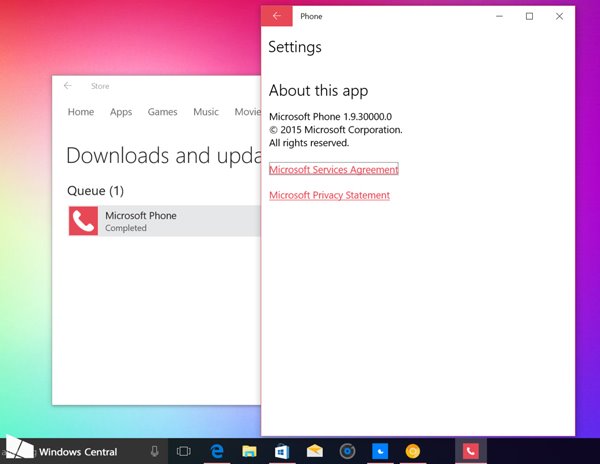Open Task View from the taskbar

coord(184,451)
